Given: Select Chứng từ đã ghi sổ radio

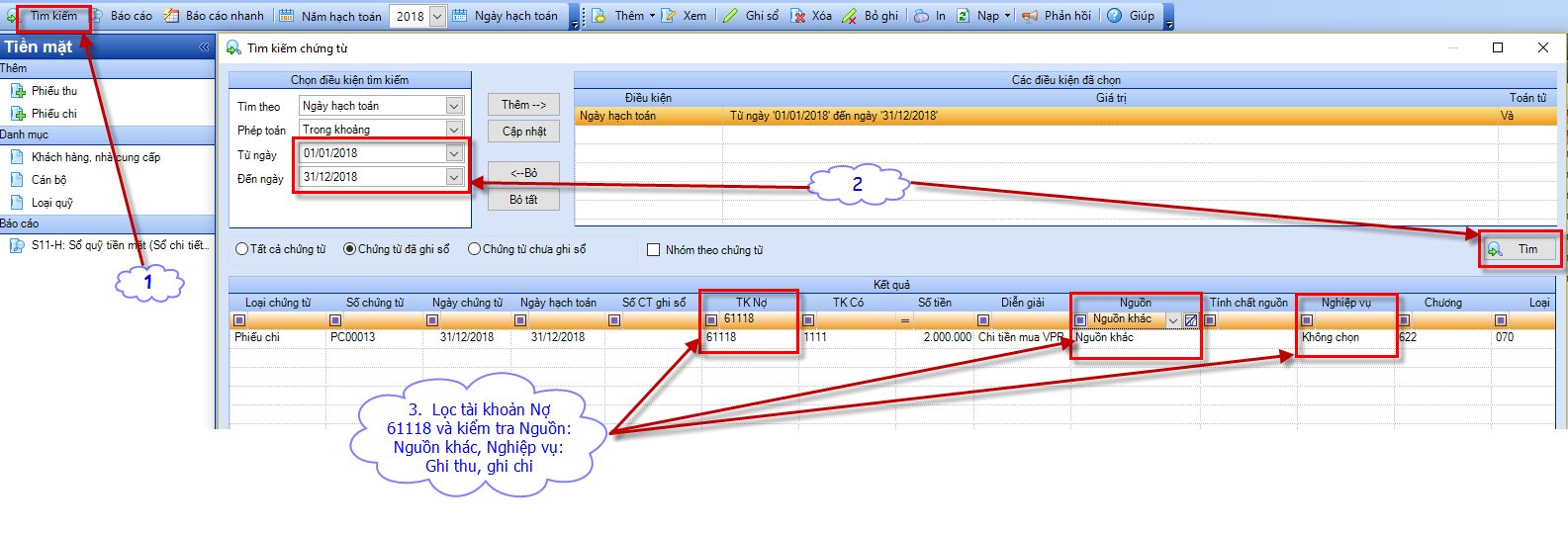Looking at the screenshot, I should pos(349,249).
